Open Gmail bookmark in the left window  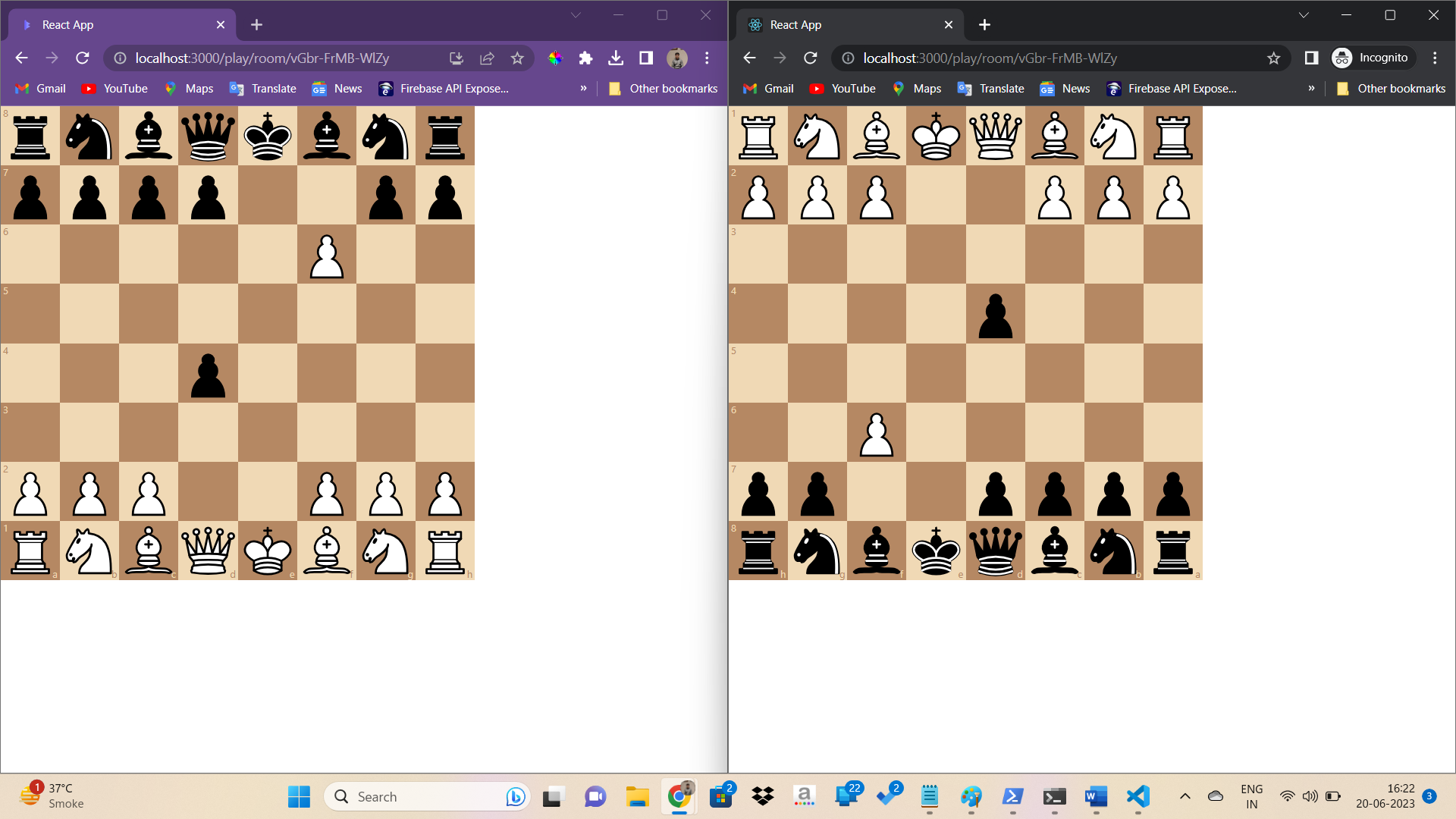41,89
